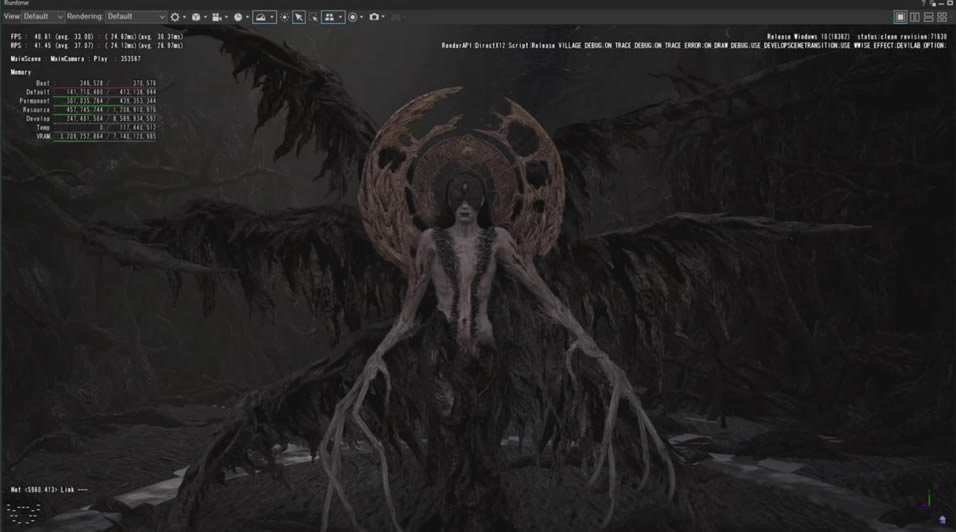This screenshot has width=956, height=532.
Task: Click the screenshot camera icon
Action: 375,17
